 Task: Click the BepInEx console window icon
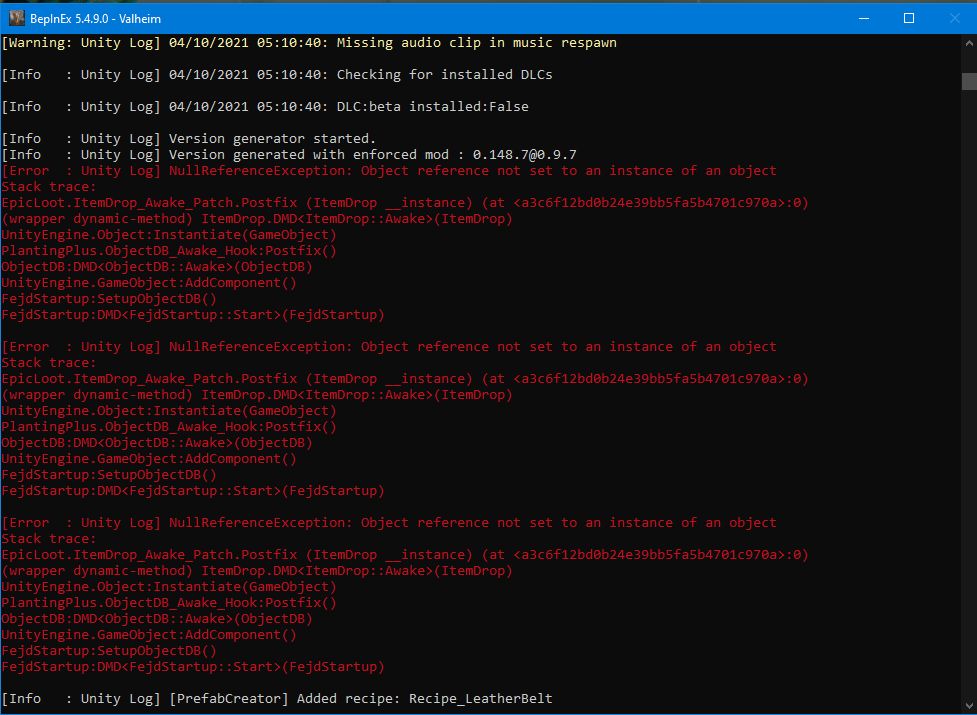pyautogui.click(x=17, y=18)
